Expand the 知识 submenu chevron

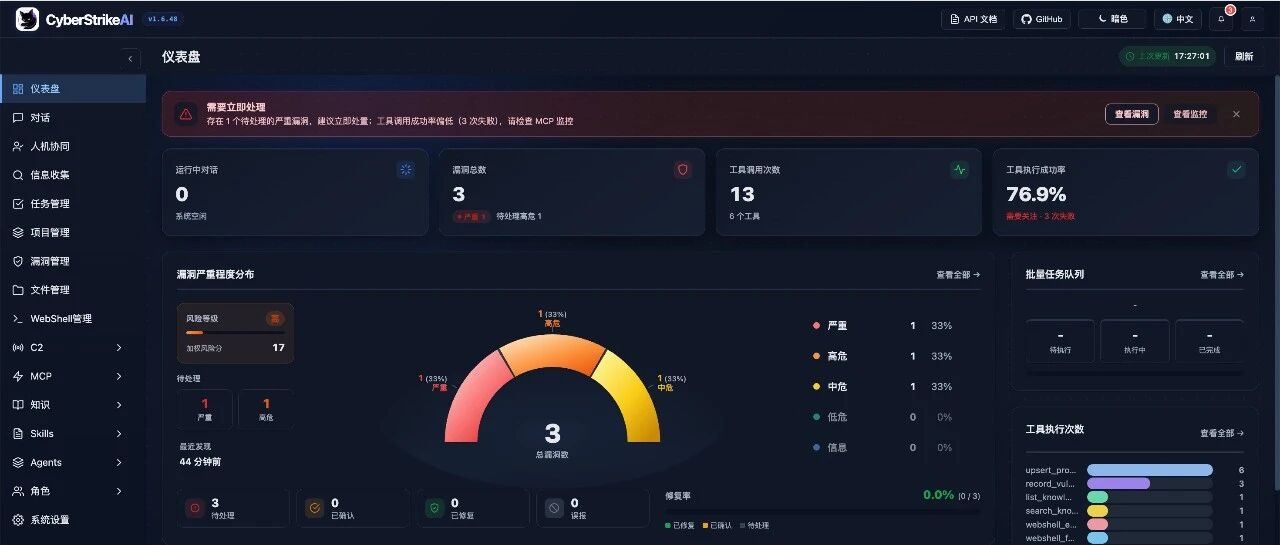[x=119, y=405]
